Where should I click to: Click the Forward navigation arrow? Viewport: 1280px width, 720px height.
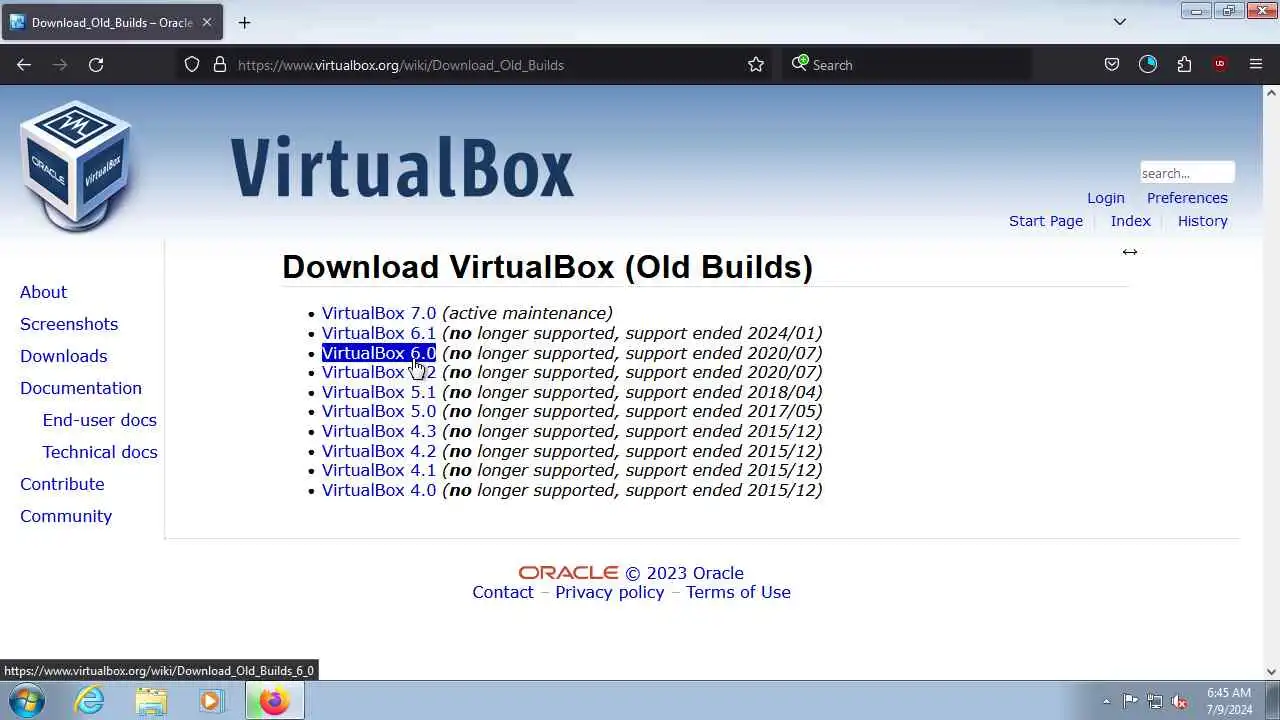60,64
